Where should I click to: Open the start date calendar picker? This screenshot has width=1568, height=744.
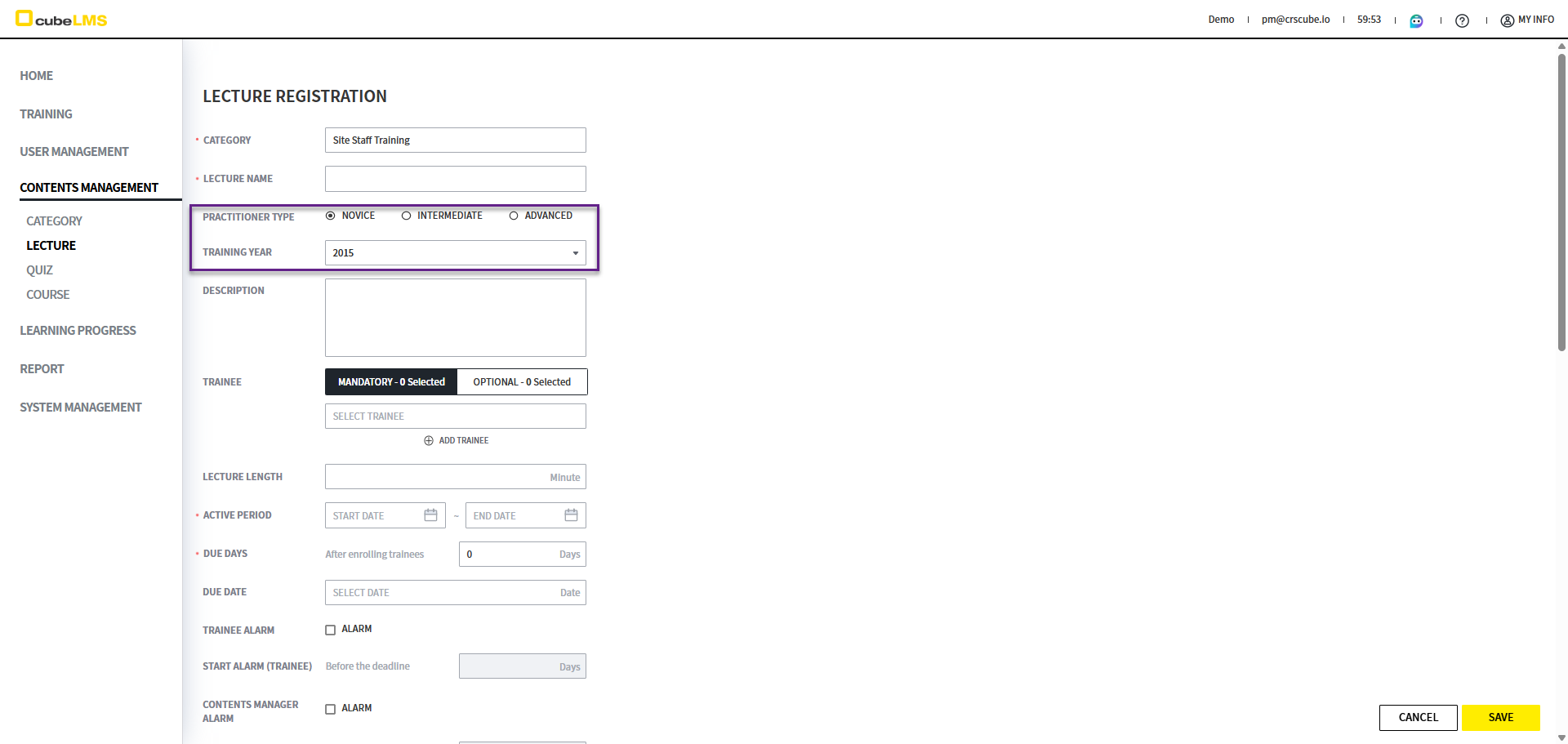pos(430,515)
